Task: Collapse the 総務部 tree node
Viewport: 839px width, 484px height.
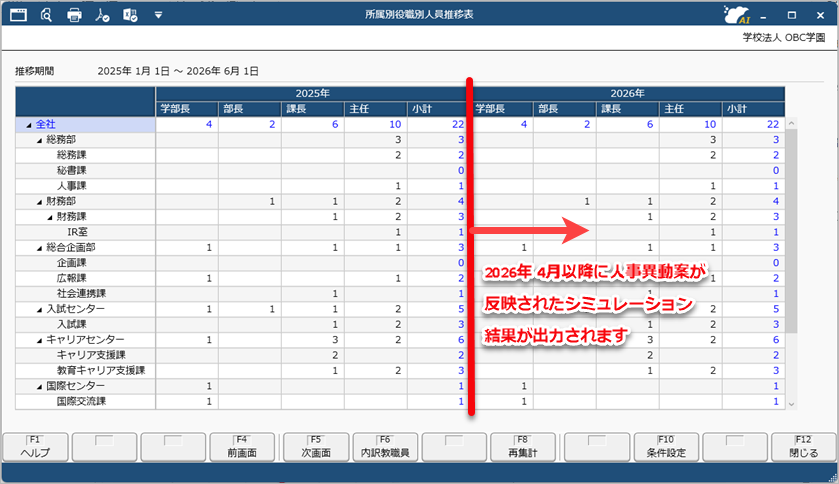Action: pos(40,140)
